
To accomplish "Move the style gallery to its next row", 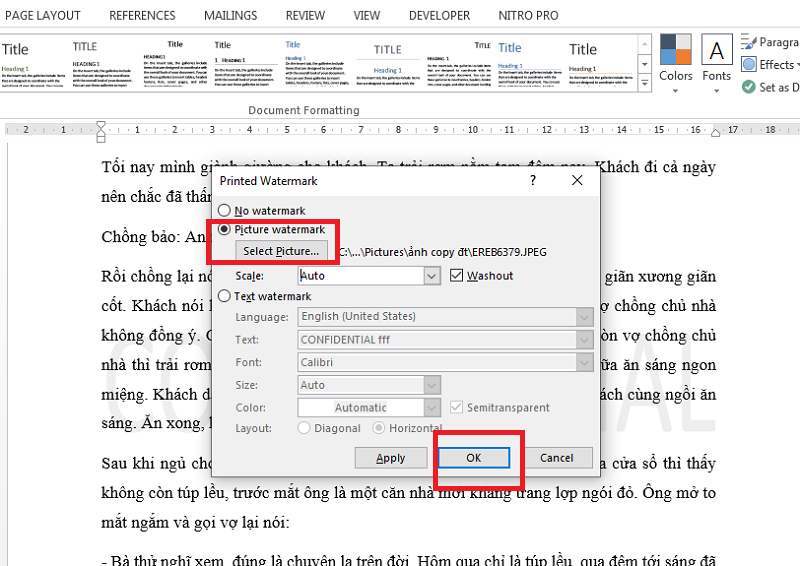I will [645, 64].
